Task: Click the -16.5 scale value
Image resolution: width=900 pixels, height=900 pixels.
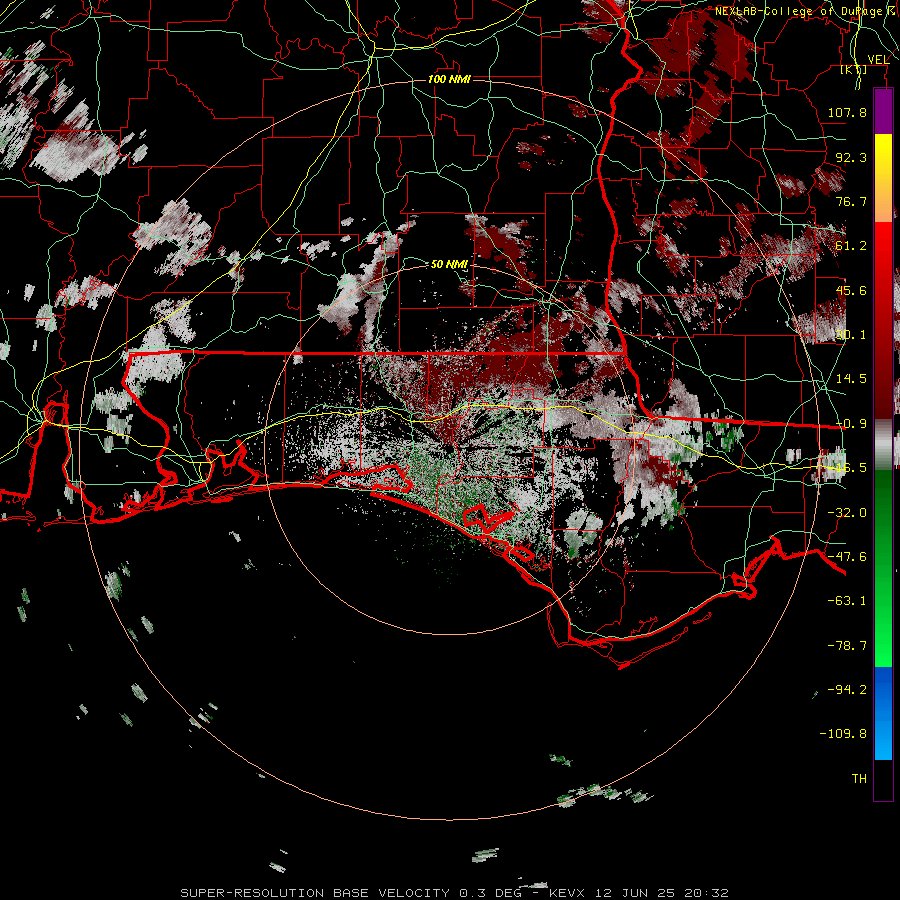Action: pyautogui.click(x=847, y=468)
